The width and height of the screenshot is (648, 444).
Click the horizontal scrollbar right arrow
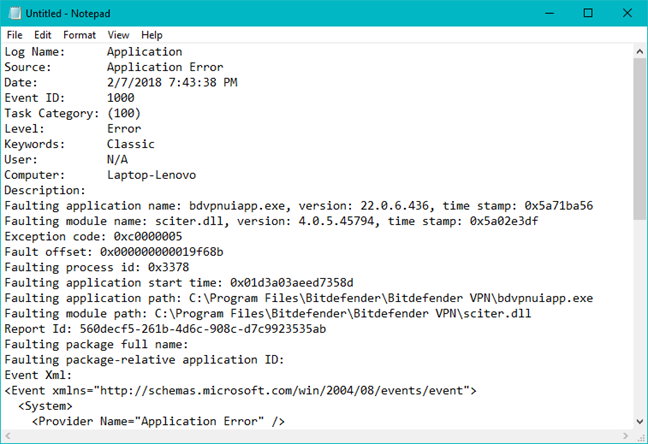click(626, 436)
